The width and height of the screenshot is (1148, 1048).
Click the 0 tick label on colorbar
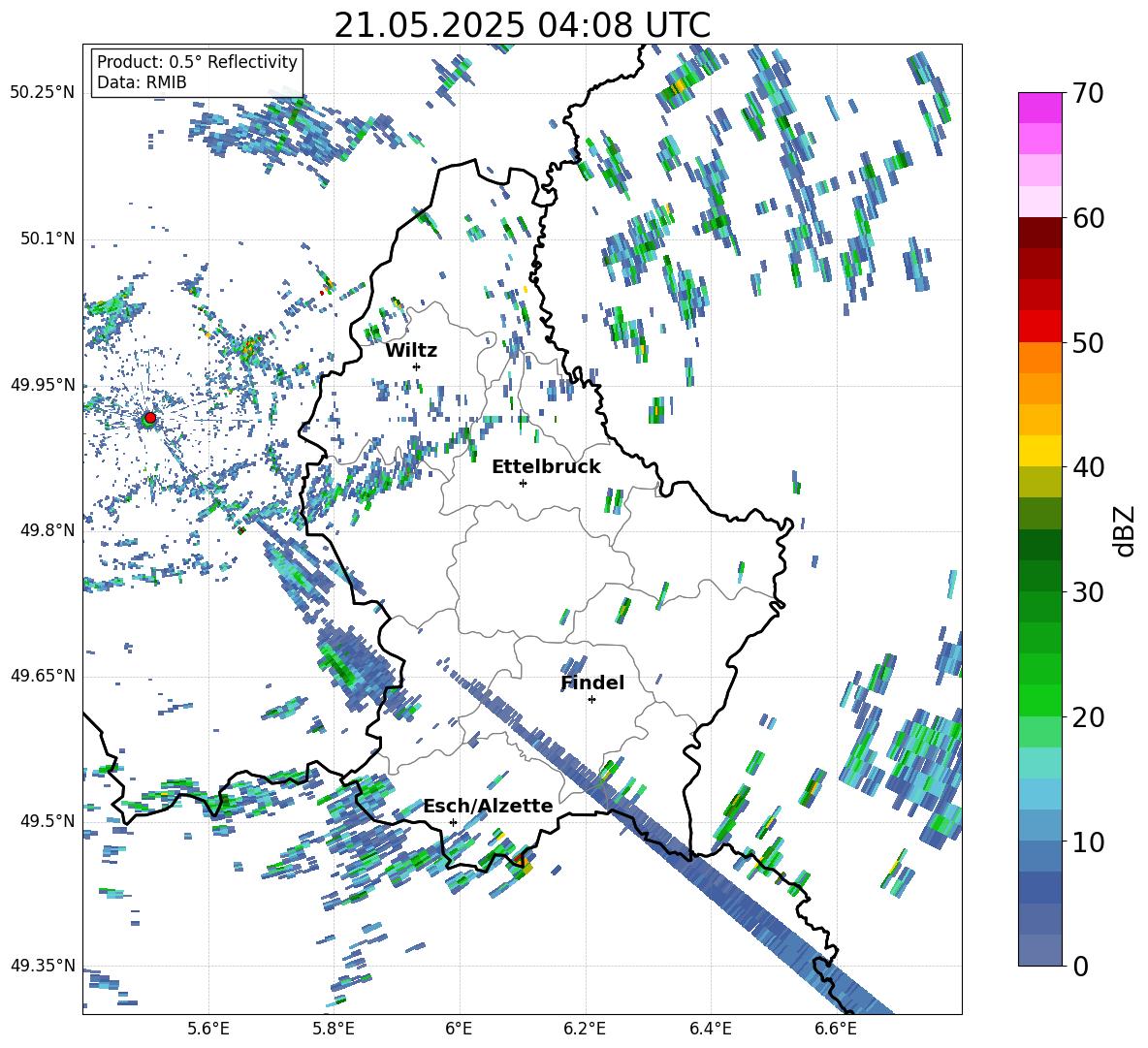(x=1080, y=966)
